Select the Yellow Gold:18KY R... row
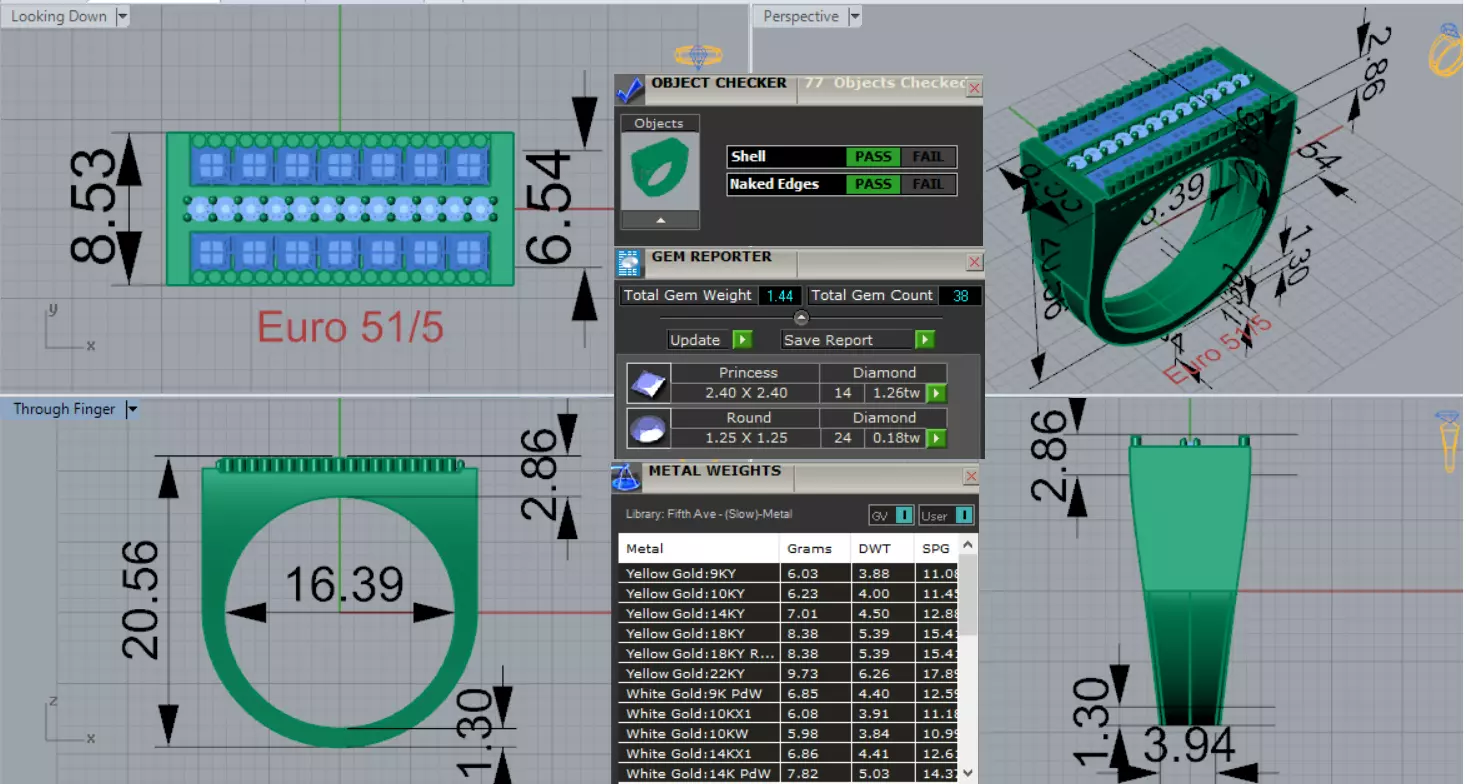The height and width of the screenshot is (784, 1466). (788, 654)
